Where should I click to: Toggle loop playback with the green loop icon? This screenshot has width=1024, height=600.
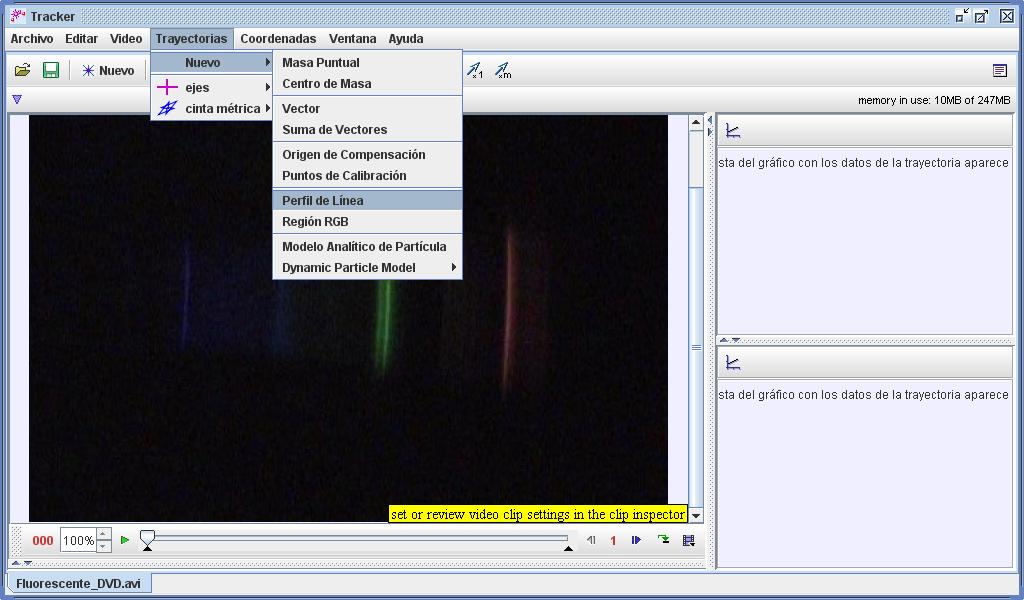[x=663, y=540]
